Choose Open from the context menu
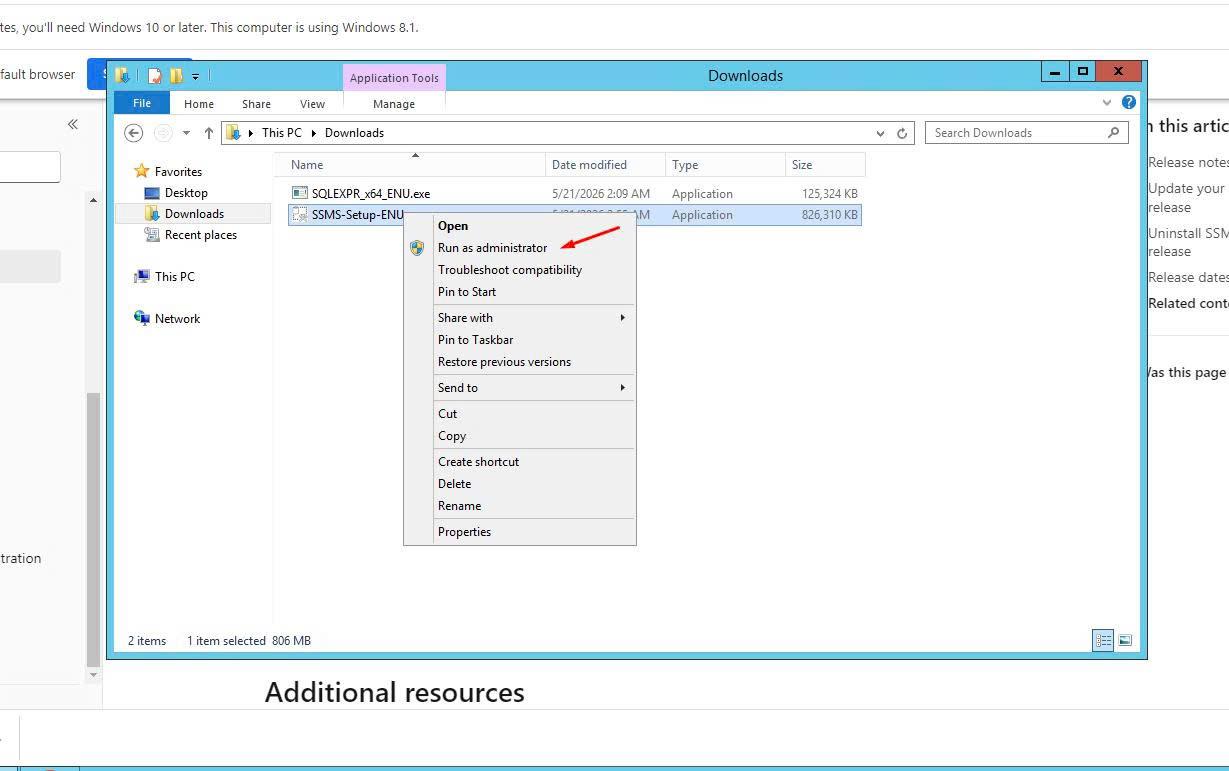 click(453, 226)
